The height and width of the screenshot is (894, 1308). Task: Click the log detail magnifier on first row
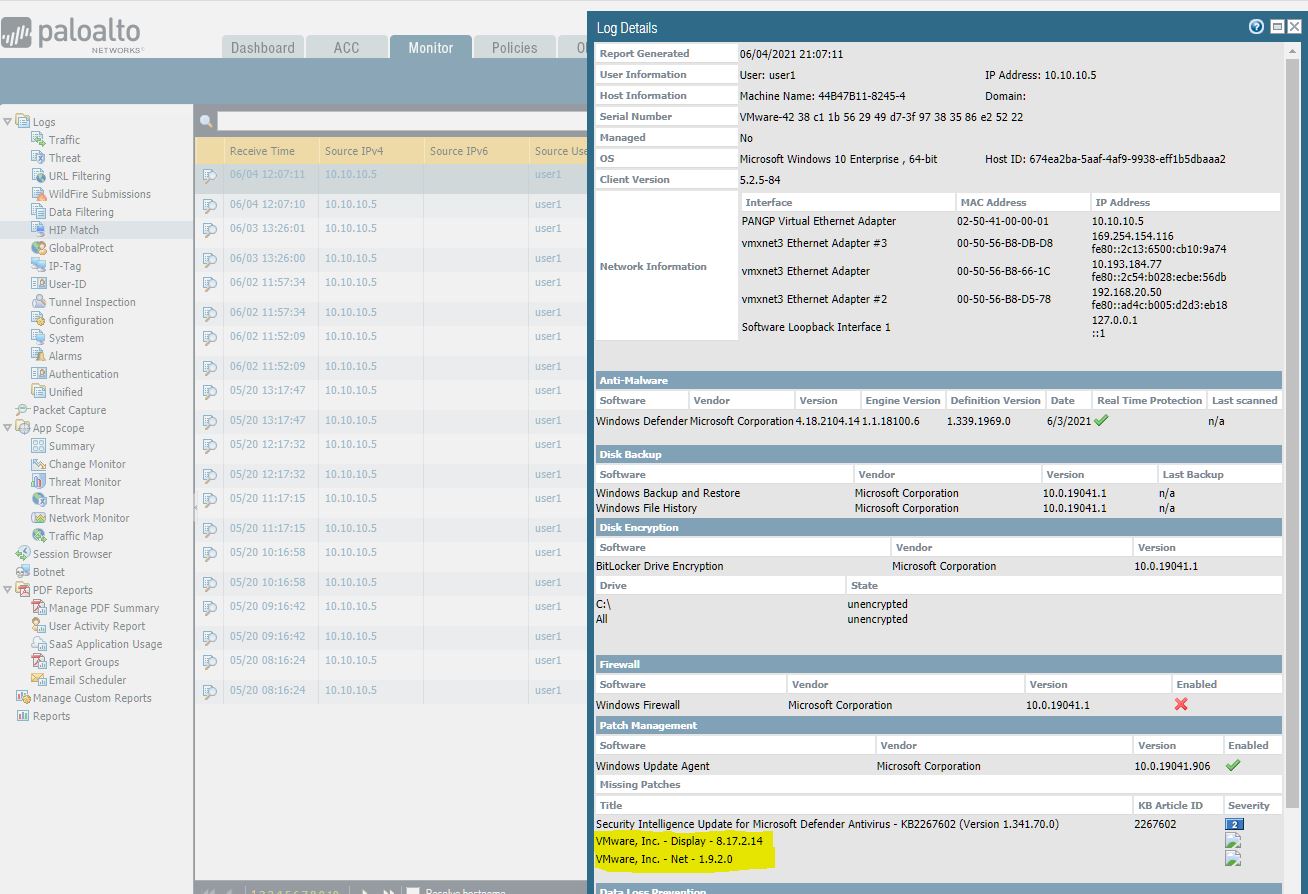(x=207, y=174)
